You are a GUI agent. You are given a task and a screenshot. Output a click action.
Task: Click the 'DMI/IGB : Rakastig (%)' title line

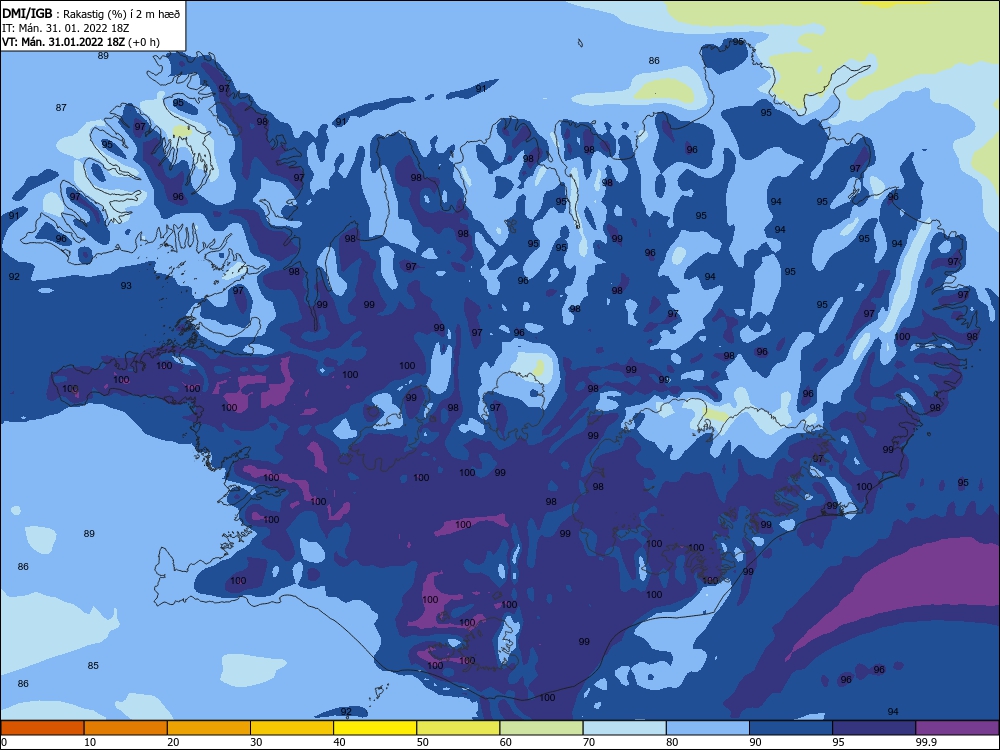[x=91, y=13]
